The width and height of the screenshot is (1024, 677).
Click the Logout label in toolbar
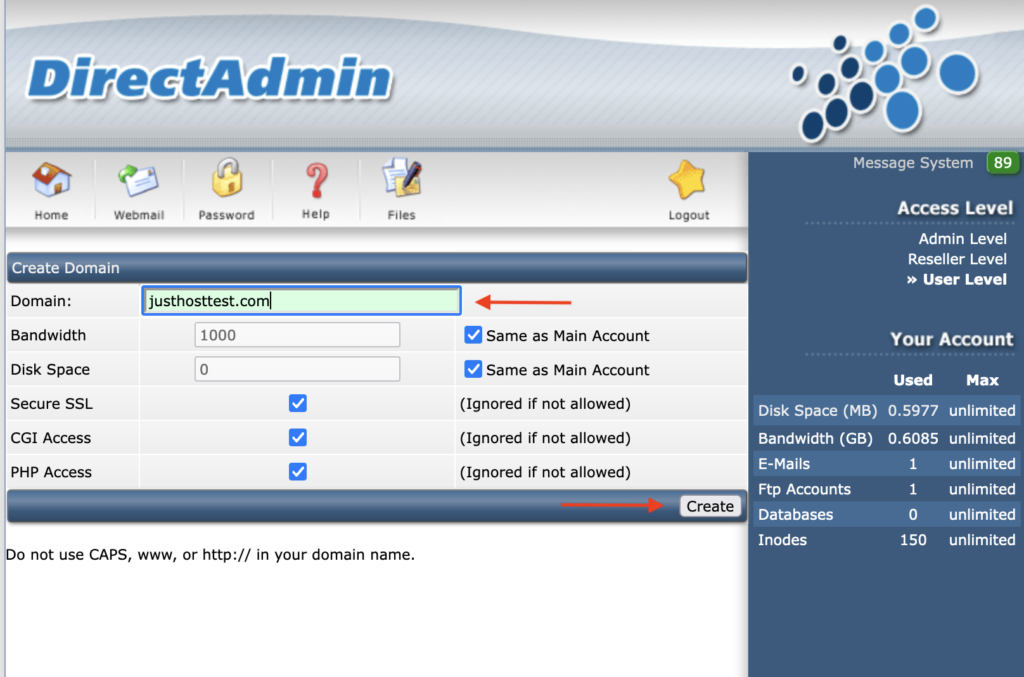coord(688,215)
